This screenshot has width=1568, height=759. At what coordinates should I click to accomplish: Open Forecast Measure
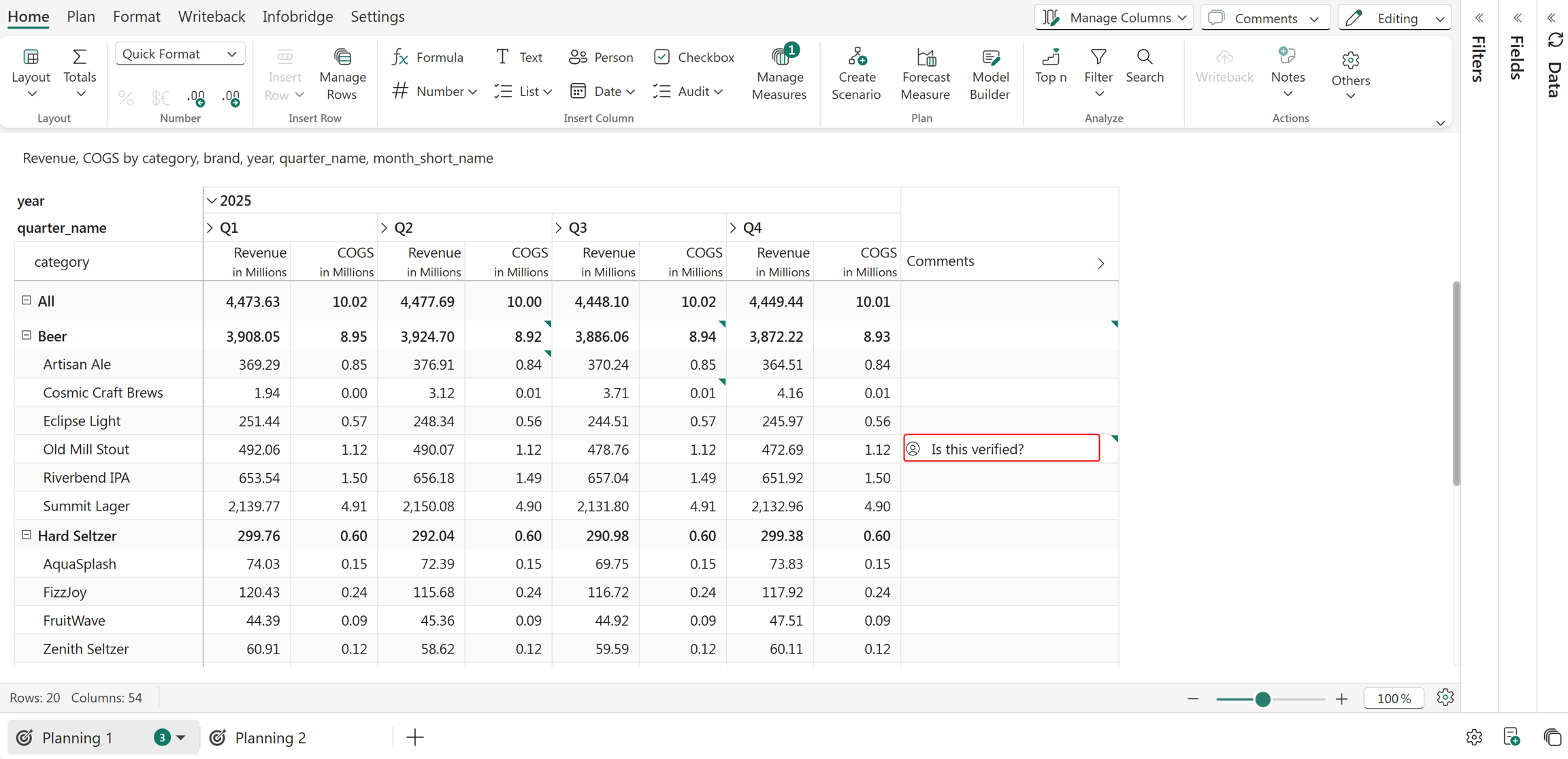tap(925, 74)
